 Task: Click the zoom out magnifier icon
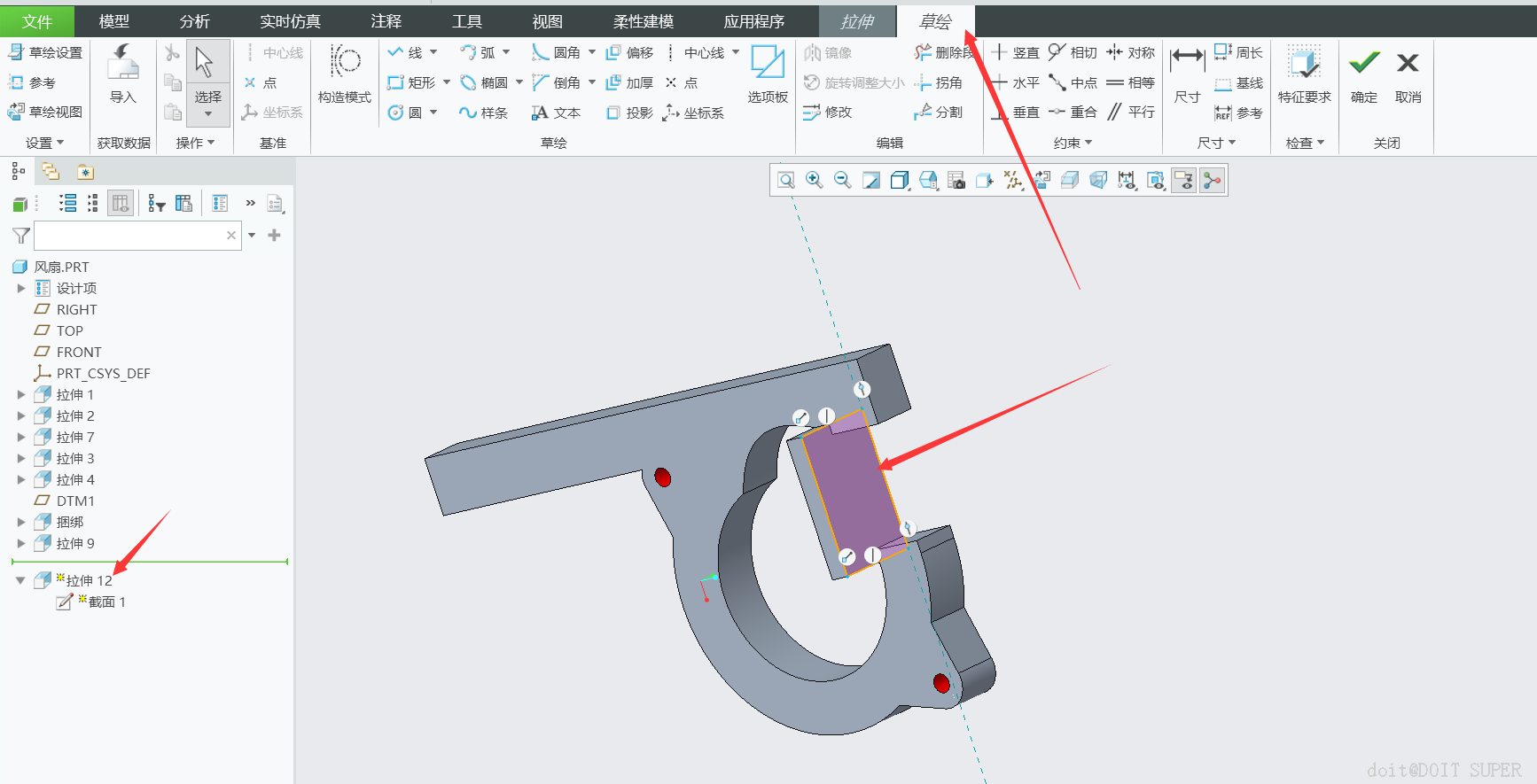(843, 181)
